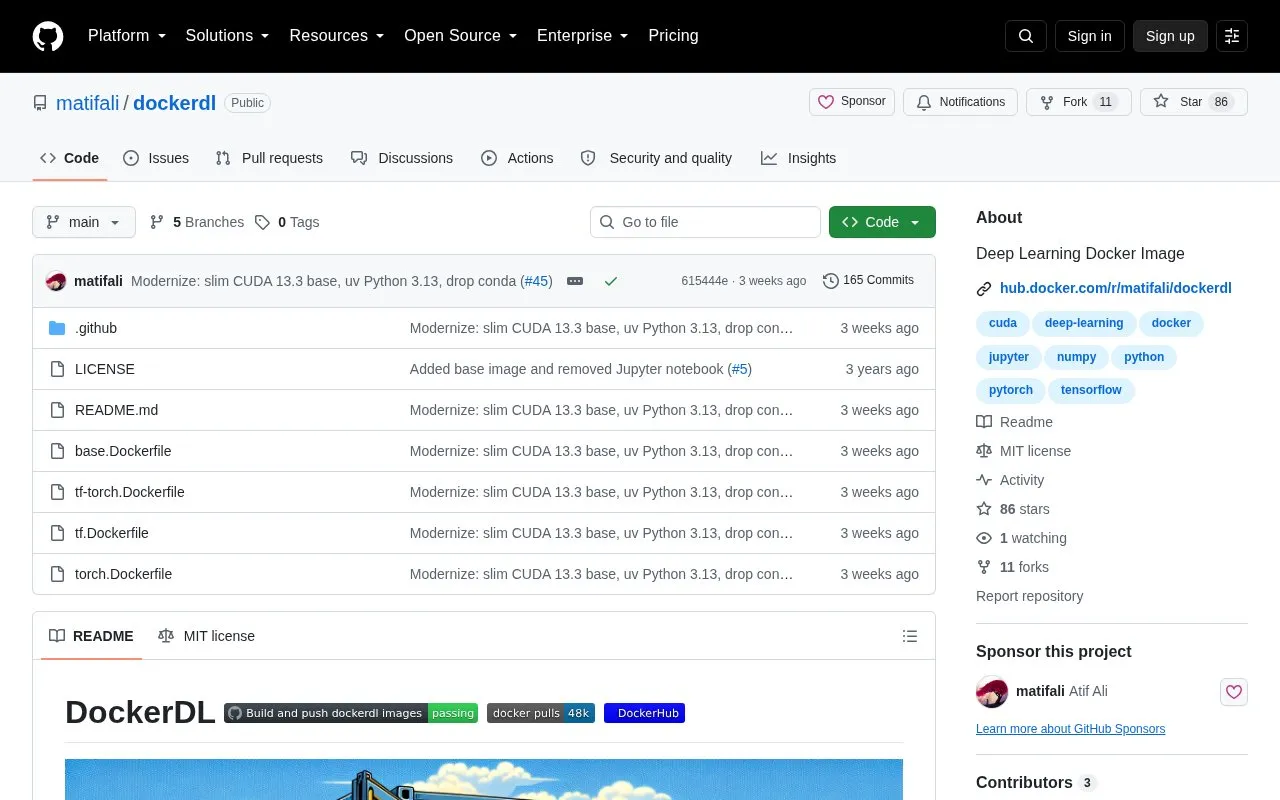1280x800 pixels.
Task: Open the commit details ellipsis
Action: pos(575,281)
